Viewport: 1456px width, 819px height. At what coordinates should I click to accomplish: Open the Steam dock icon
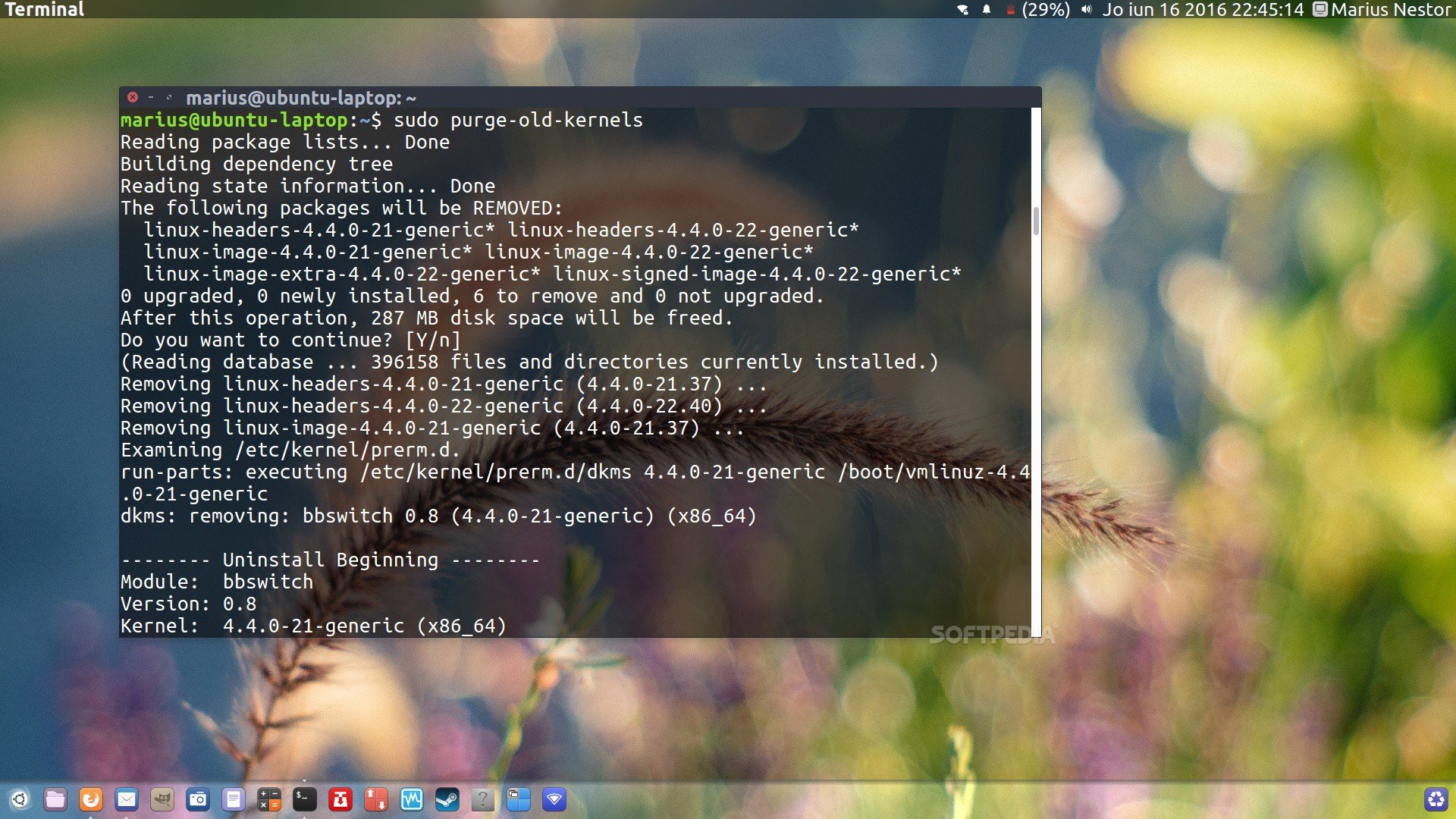(447, 799)
